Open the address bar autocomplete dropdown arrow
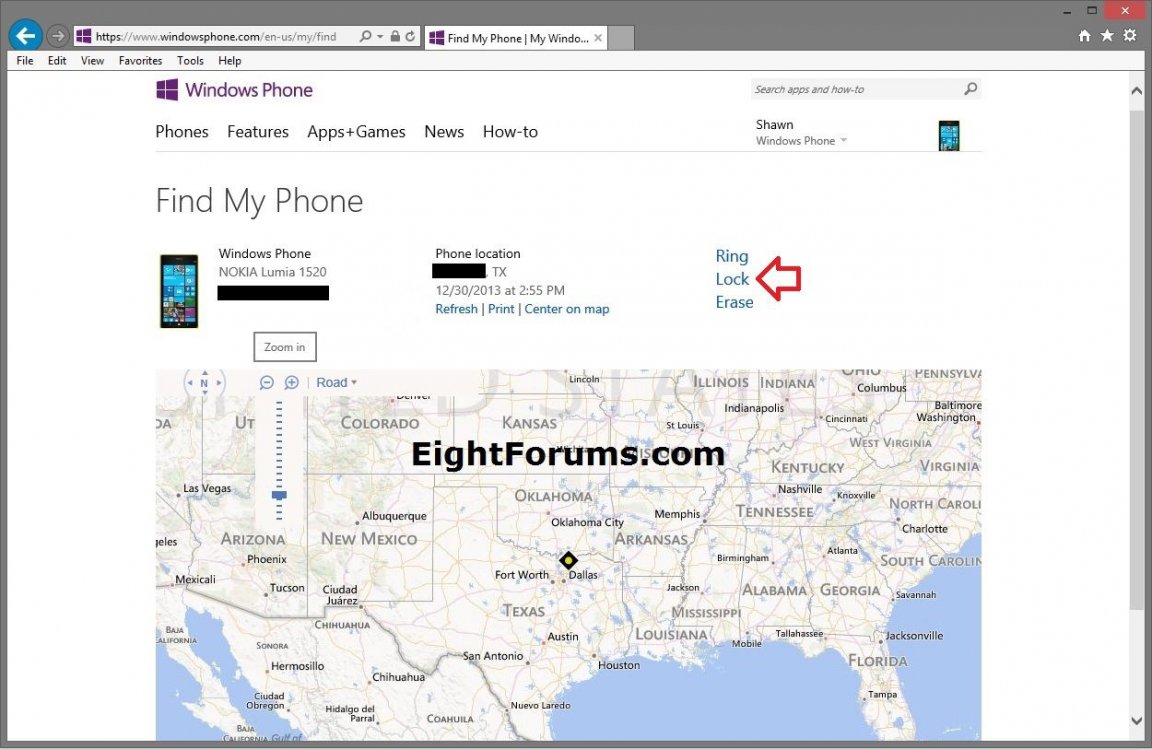This screenshot has width=1152, height=750. pos(380,36)
